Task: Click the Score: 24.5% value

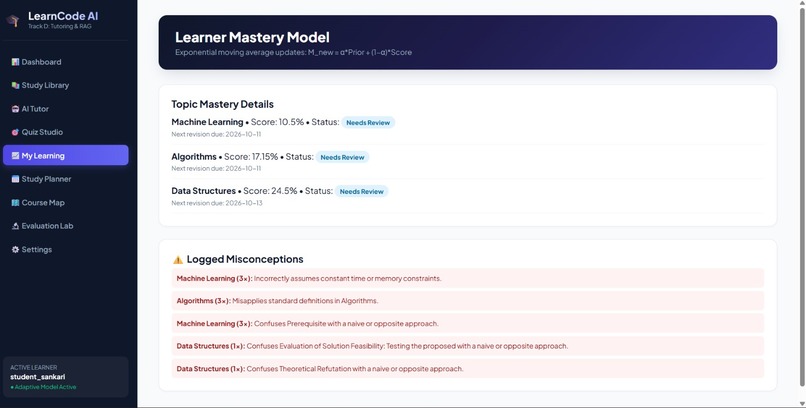Action: (270, 191)
